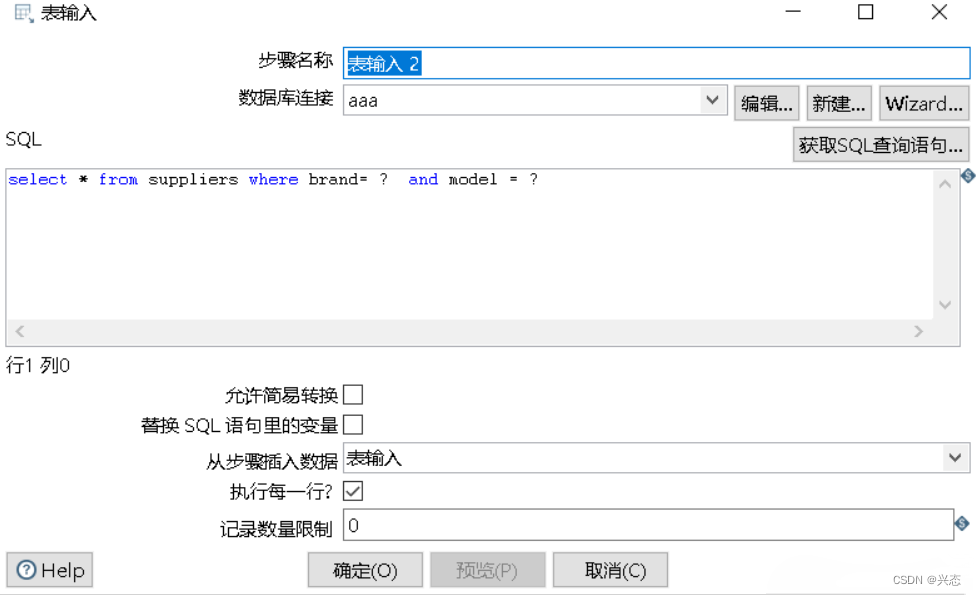Click the upward scroll arrow of the SQL box

point(944,183)
